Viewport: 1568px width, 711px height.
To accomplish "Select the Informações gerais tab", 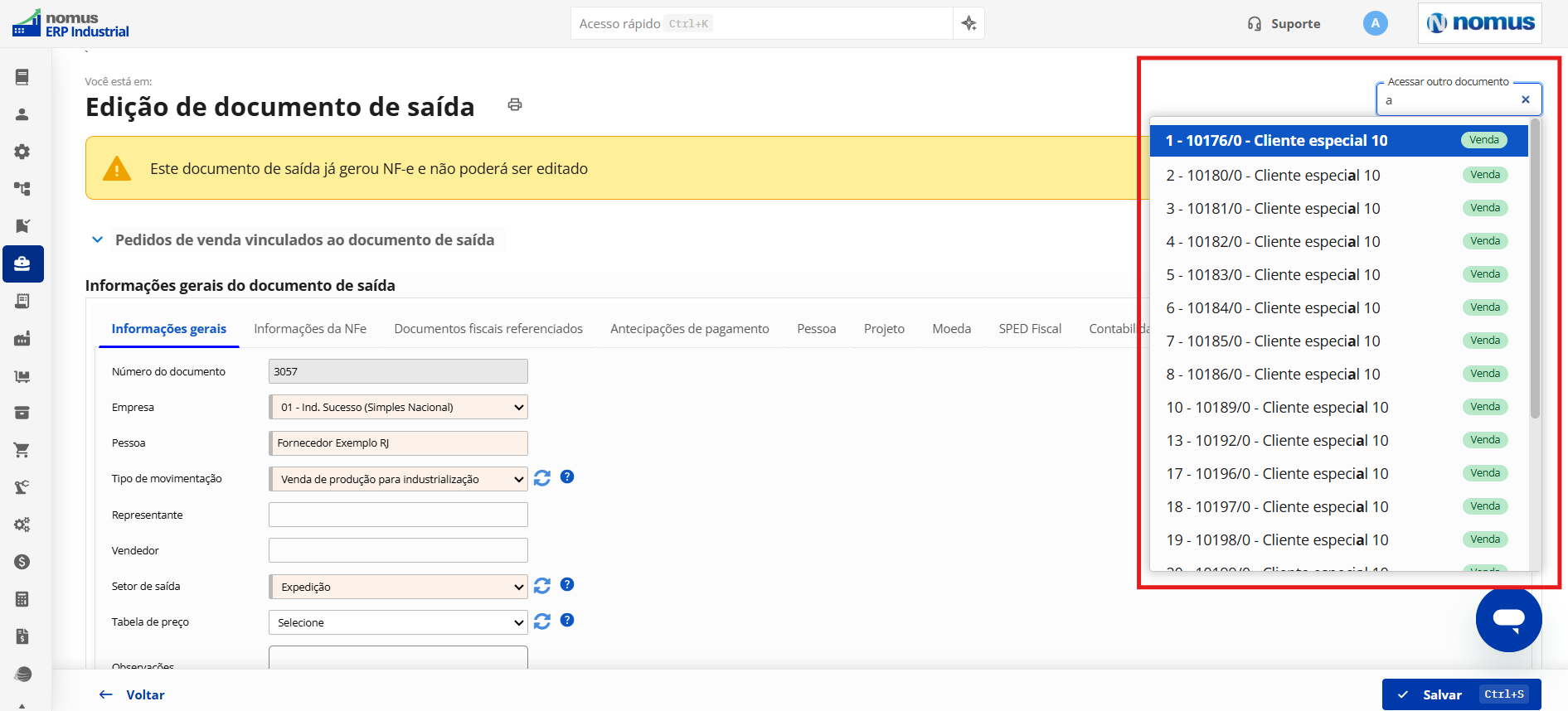I will [169, 329].
